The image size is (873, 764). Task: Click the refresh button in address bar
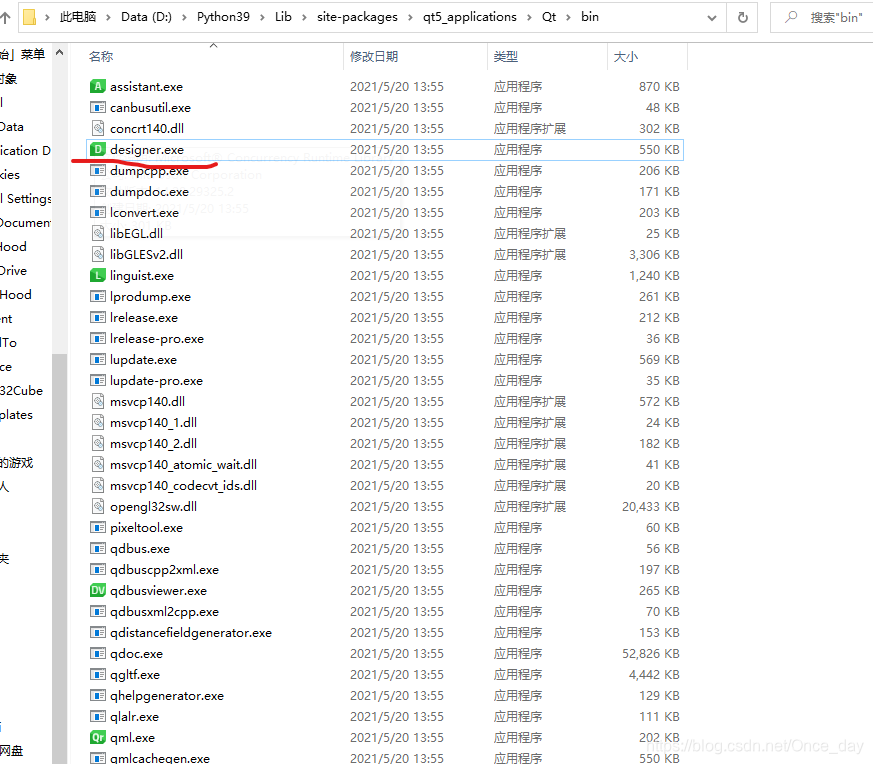[x=742, y=17]
